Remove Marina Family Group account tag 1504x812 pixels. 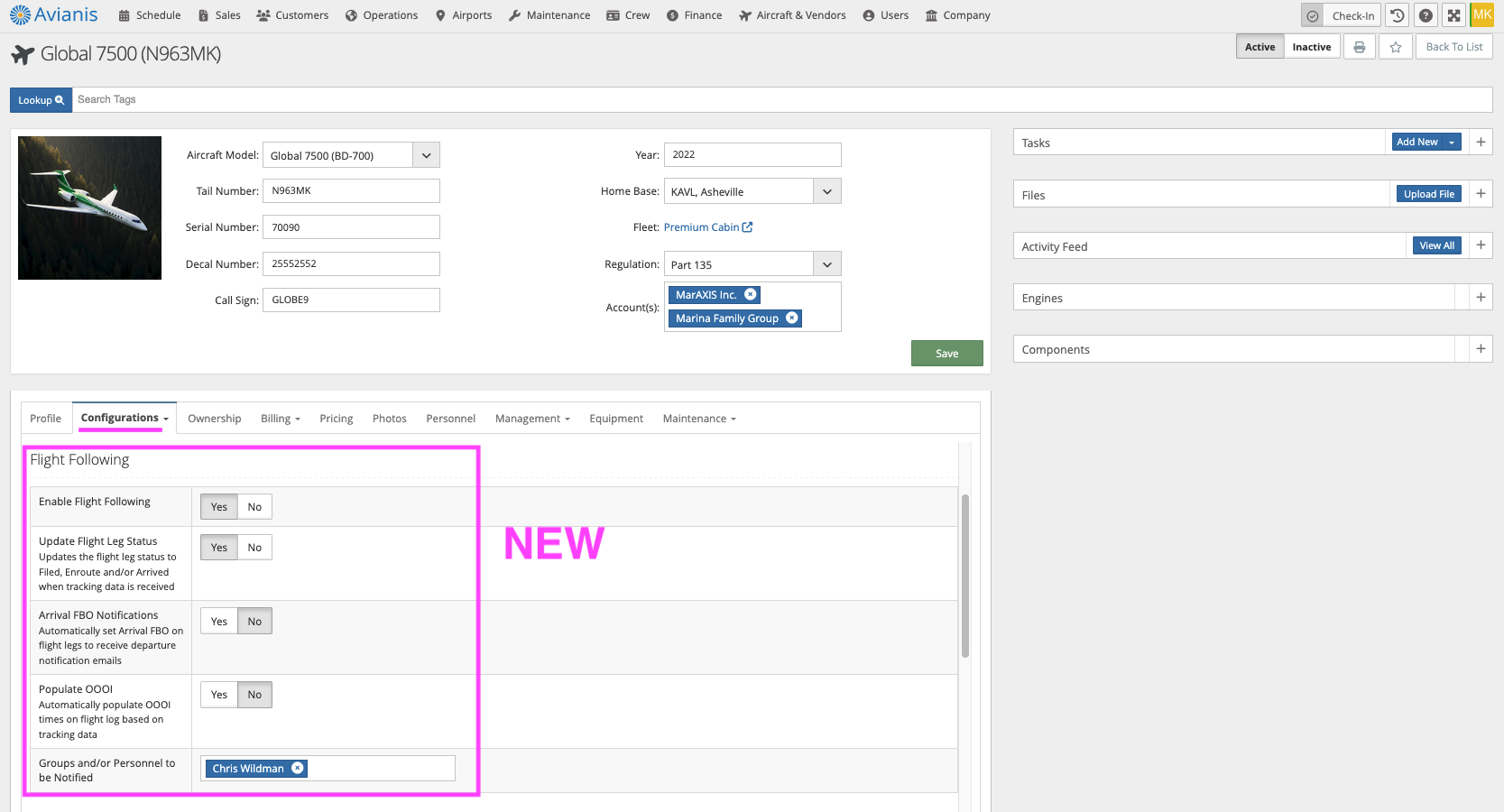click(x=791, y=318)
